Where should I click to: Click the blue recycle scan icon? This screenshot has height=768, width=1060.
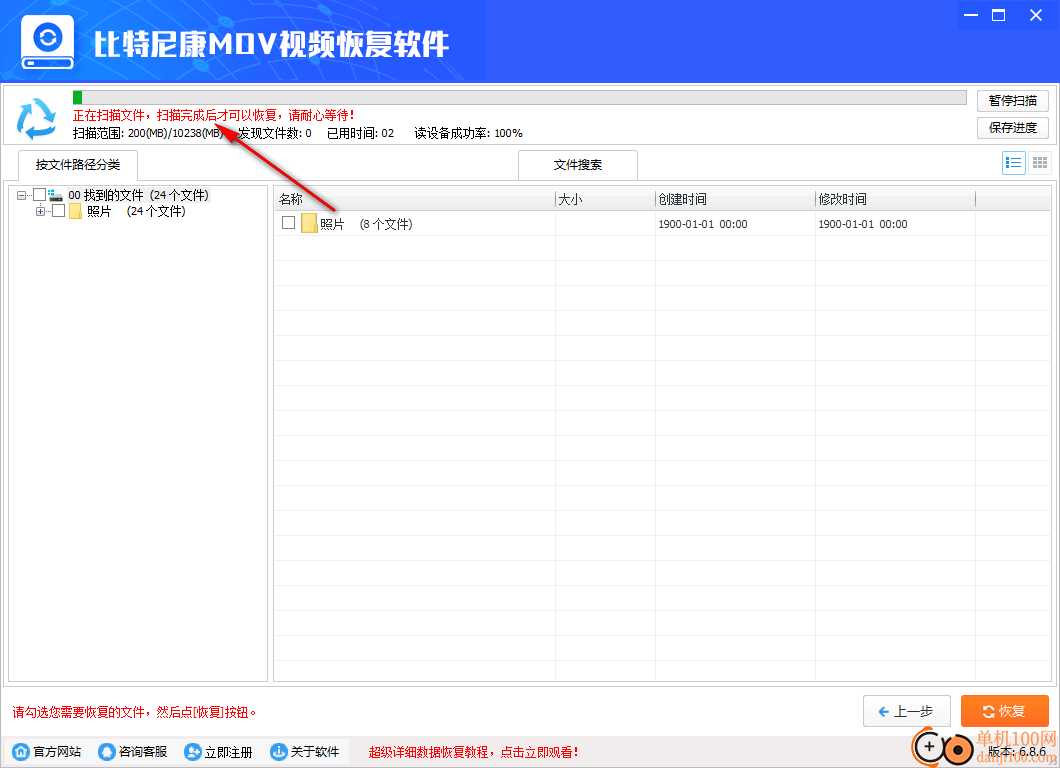pyautogui.click(x=37, y=118)
